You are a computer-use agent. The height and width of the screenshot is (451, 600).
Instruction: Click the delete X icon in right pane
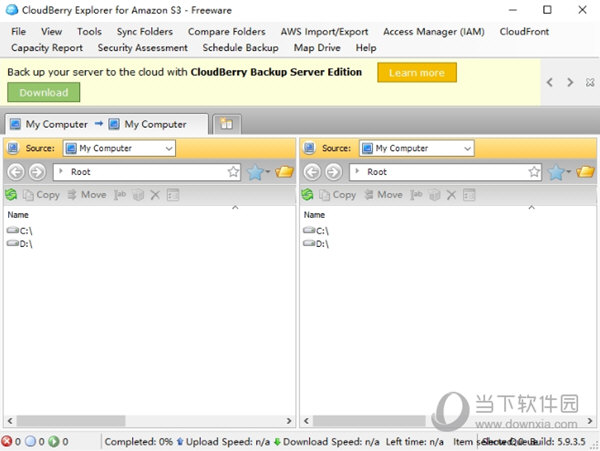tap(451, 195)
